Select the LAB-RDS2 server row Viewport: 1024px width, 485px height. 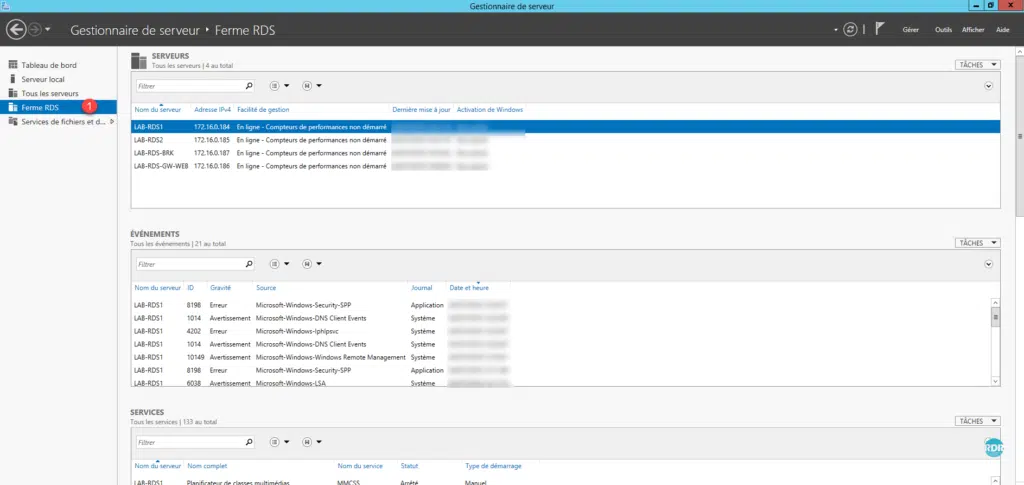coord(566,140)
